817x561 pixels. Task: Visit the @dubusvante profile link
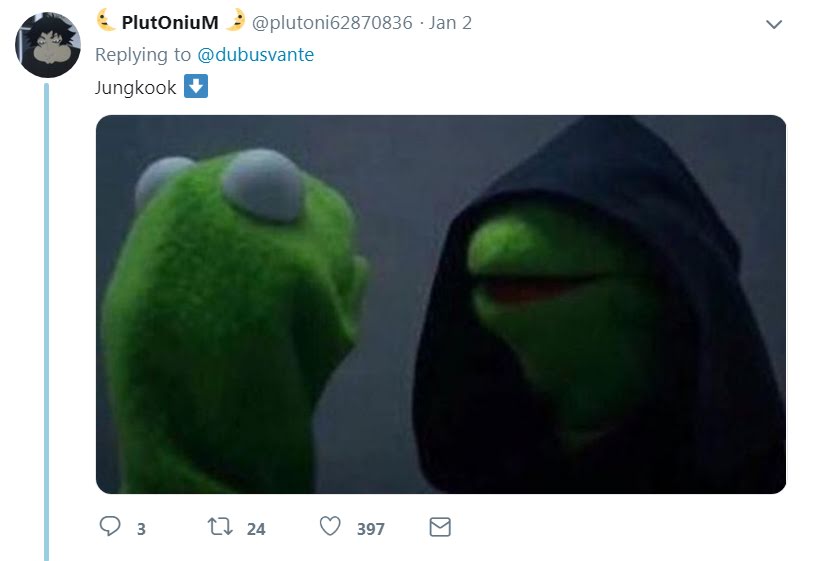point(255,55)
